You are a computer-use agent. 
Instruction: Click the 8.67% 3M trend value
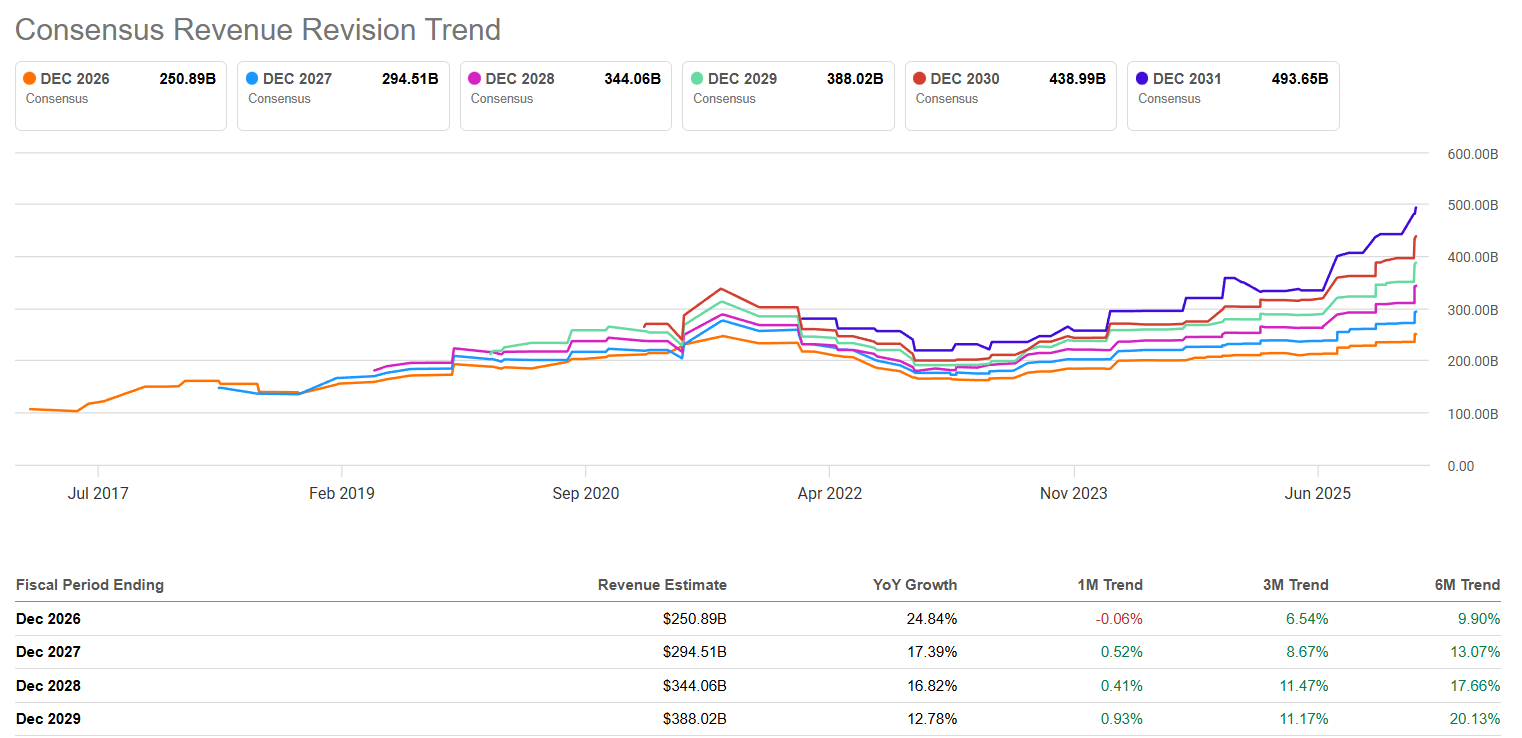[x=1308, y=652]
